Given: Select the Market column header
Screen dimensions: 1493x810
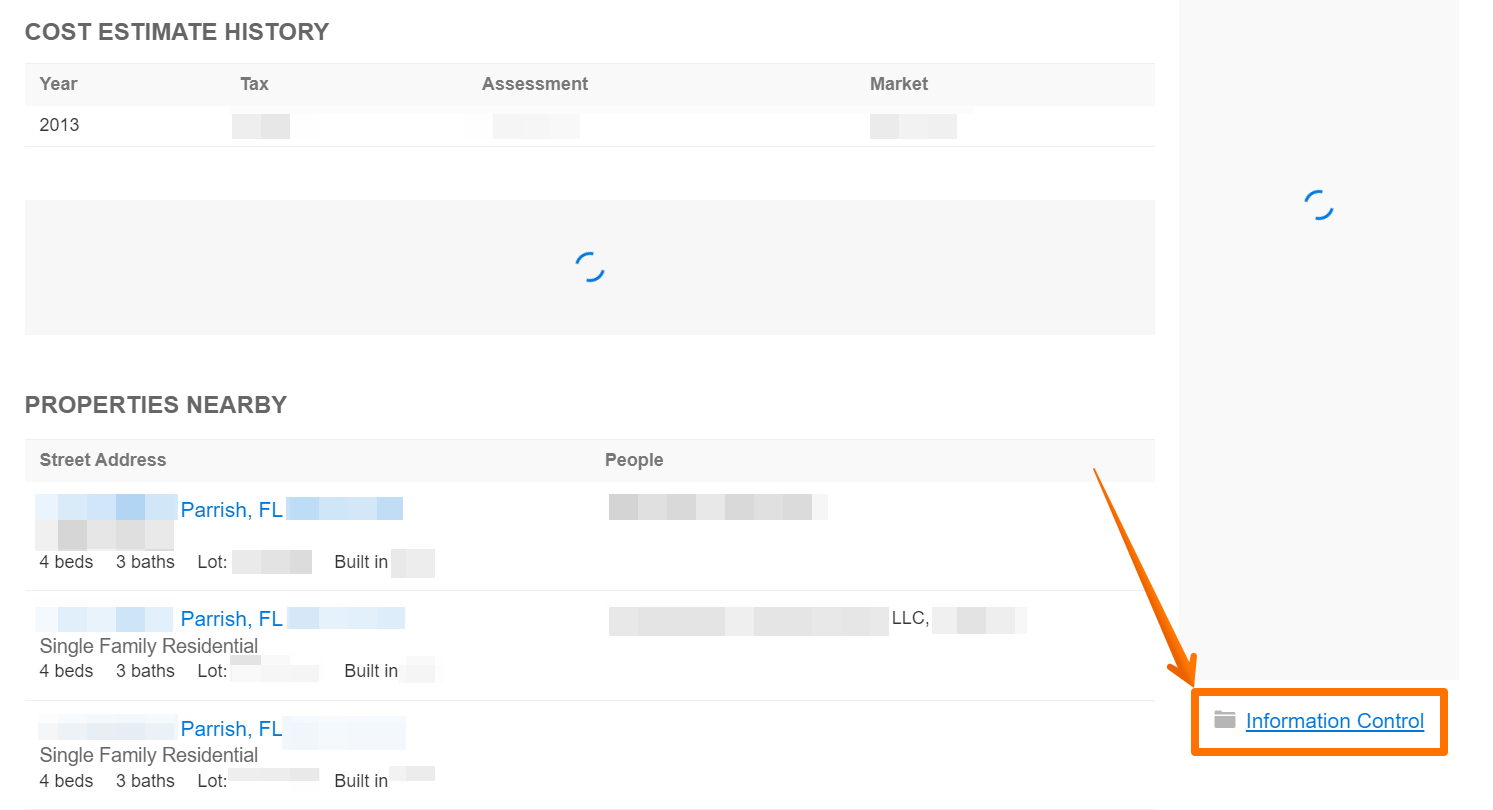Looking at the screenshot, I should point(898,84).
